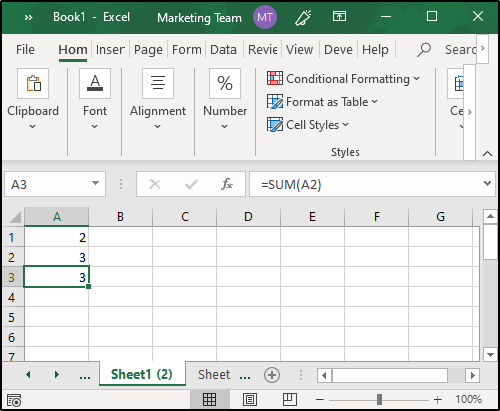Expand the Number group dropdown arrow
Viewport: 500px width, 411px height.
(225, 126)
